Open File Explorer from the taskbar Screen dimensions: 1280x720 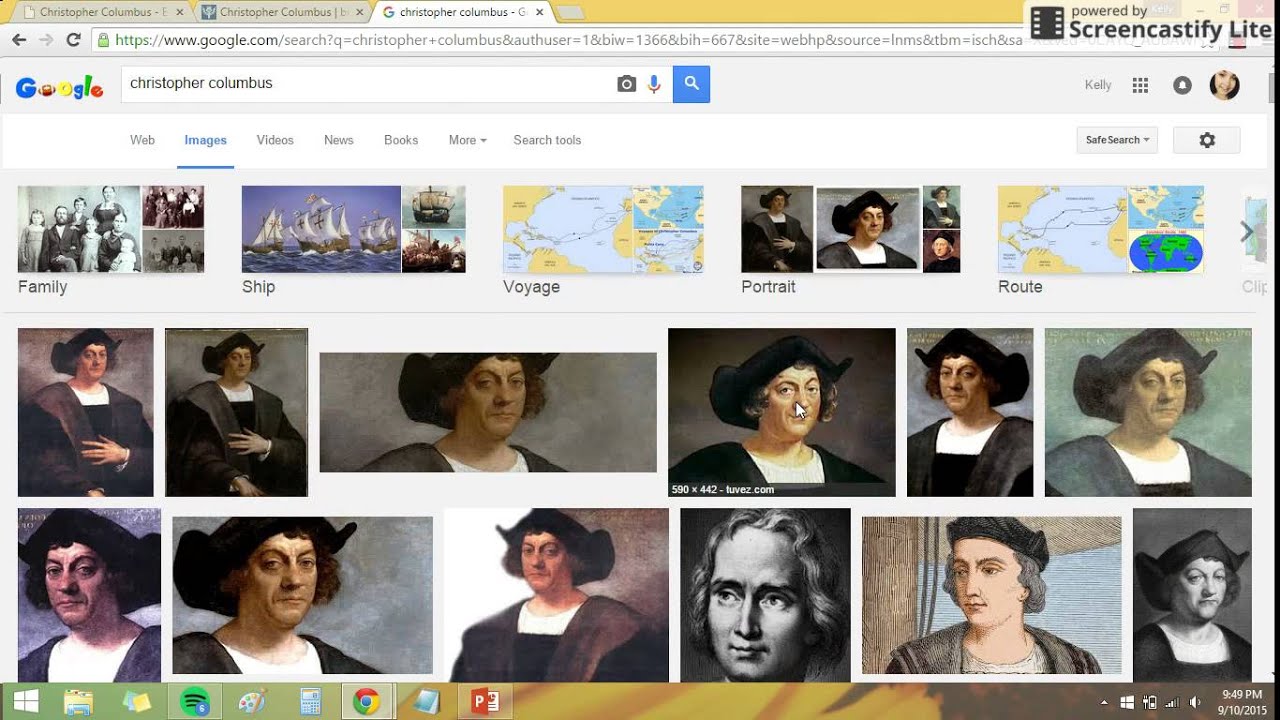(78, 702)
